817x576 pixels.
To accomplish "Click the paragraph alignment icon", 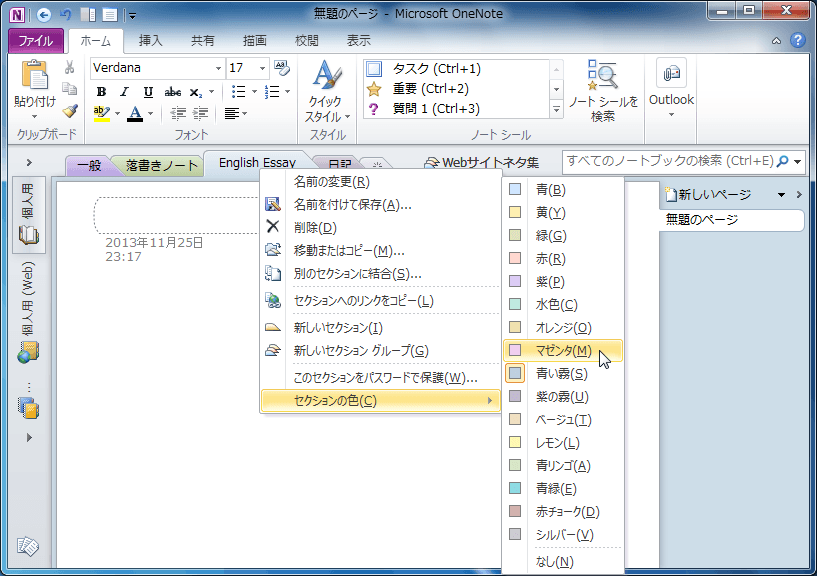I will coord(232,113).
